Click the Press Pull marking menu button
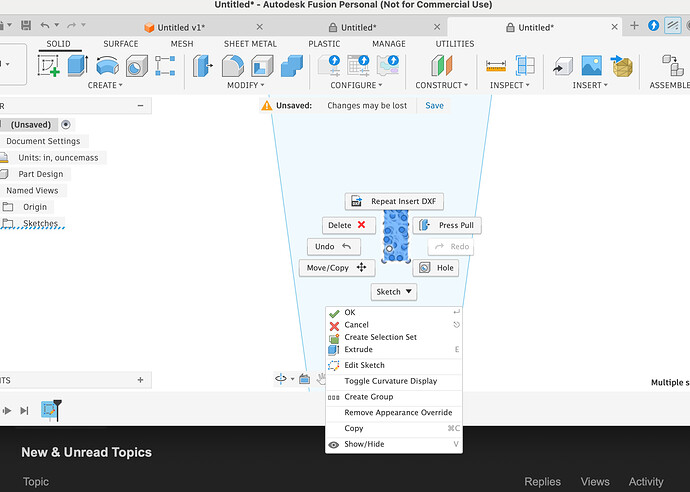This screenshot has height=492, width=690. [447, 225]
